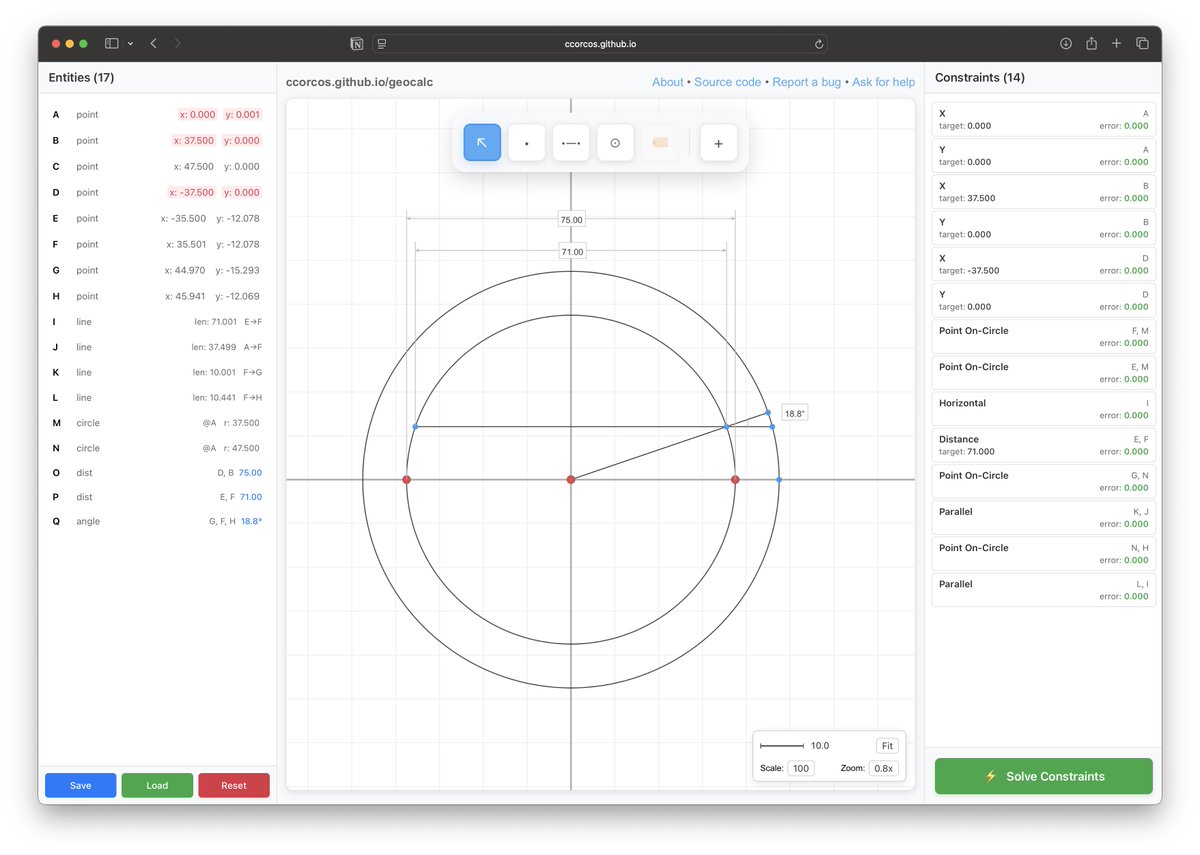Click the ccorcos.github.io address bar
Viewport: 1200px width, 855px height.
[600, 44]
